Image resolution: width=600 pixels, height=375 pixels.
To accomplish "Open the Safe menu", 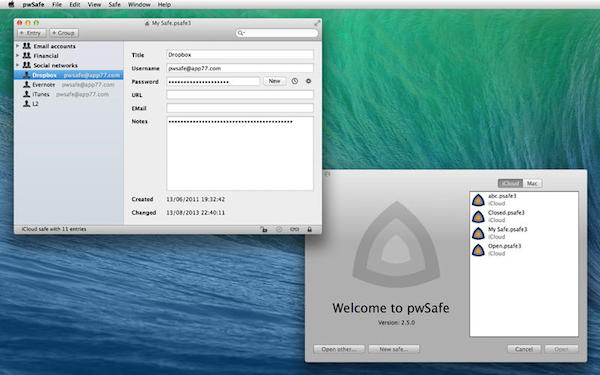I will click(x=114, y=5).
